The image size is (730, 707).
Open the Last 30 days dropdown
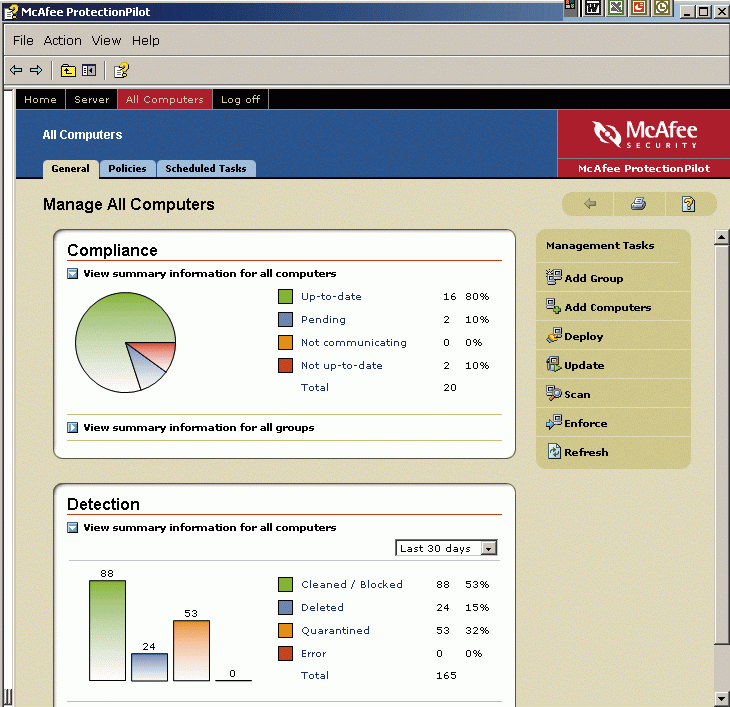click(x=488, y=548)
